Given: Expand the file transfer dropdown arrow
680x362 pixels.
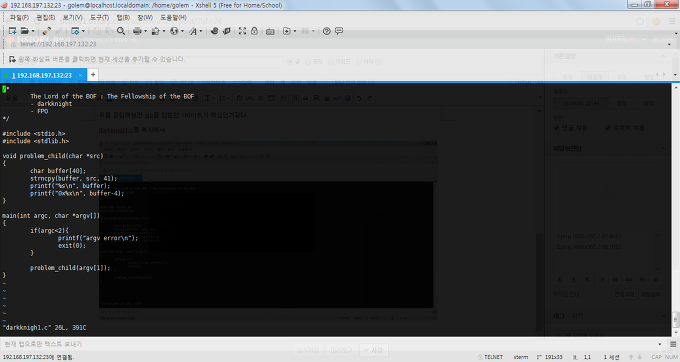Looking at the screenshot, I should (x=163, y=31).
